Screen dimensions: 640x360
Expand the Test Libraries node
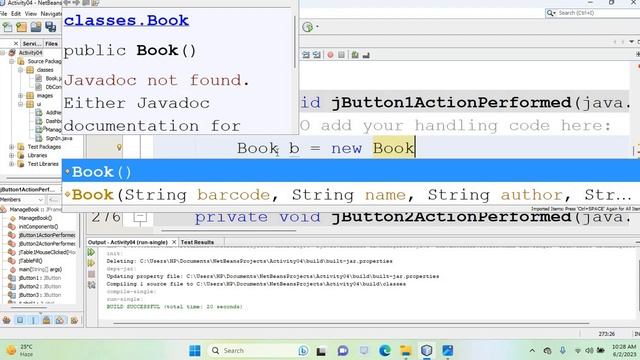12,164
